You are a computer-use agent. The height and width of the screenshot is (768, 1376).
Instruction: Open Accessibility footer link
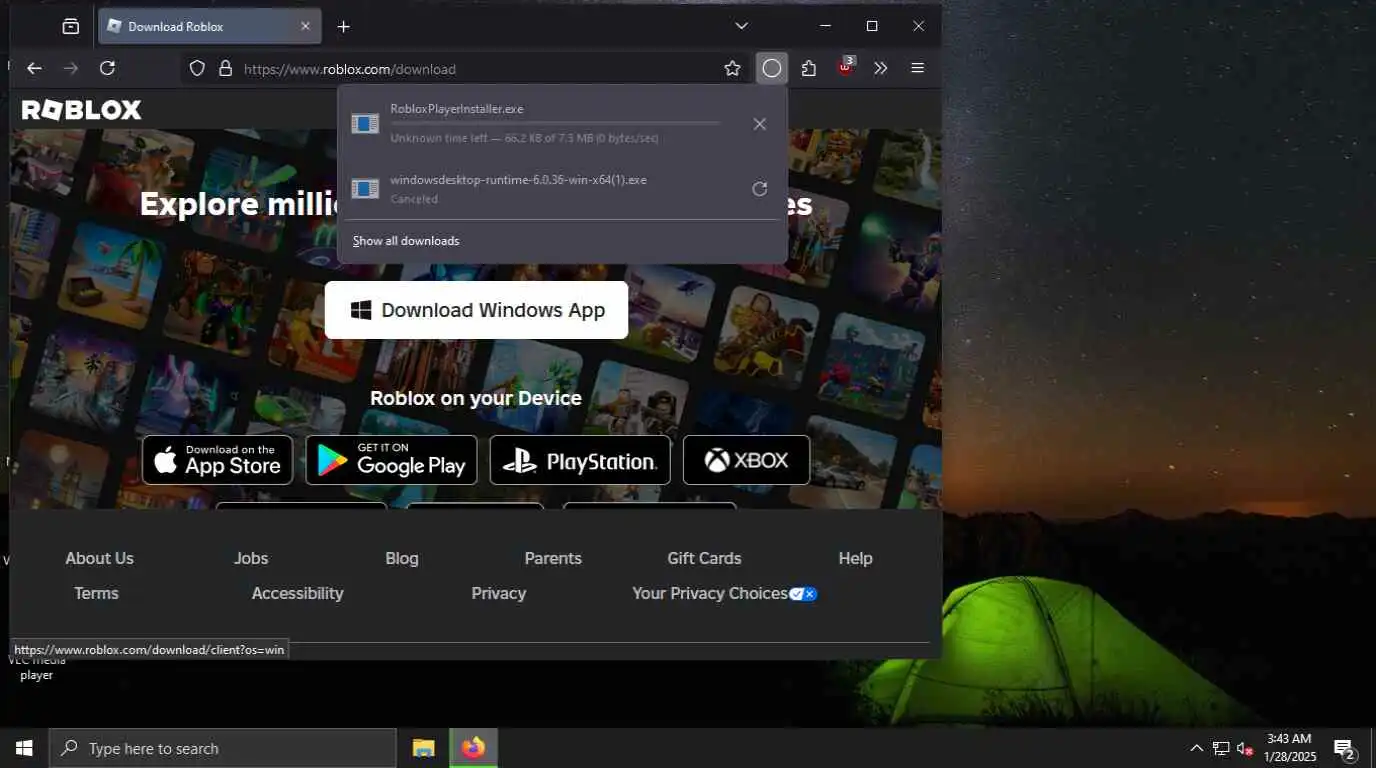click(297, 593)
